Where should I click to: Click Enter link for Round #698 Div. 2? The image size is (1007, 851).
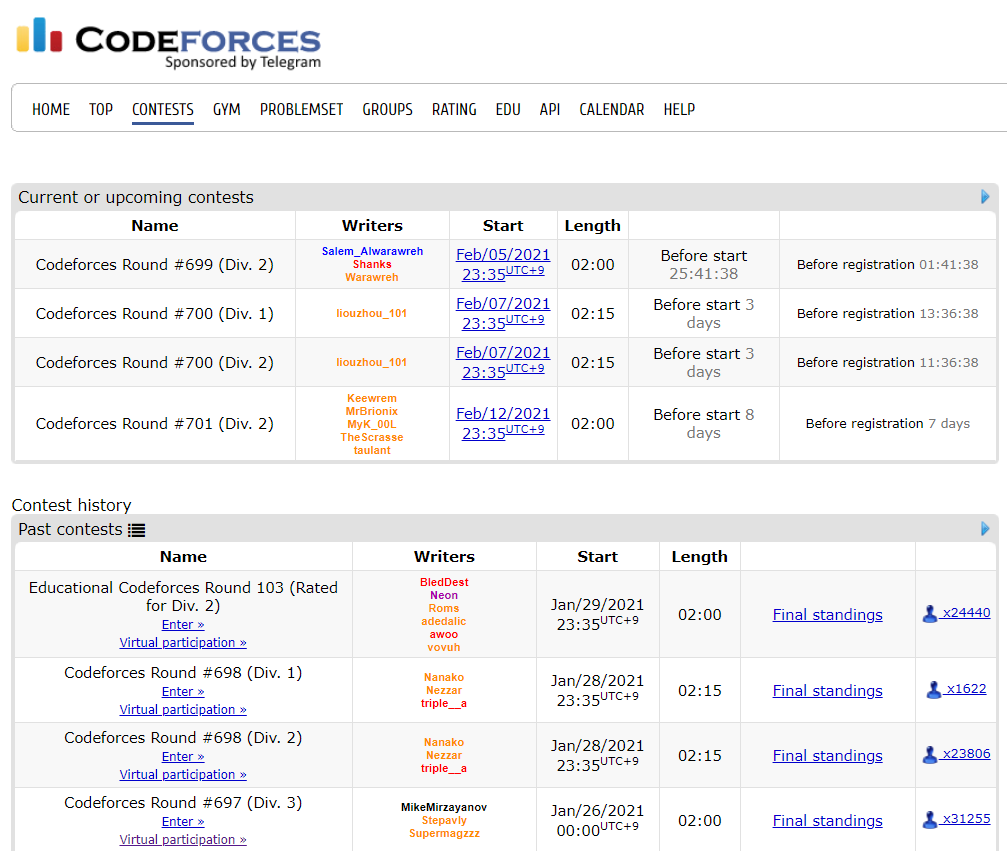183,757
